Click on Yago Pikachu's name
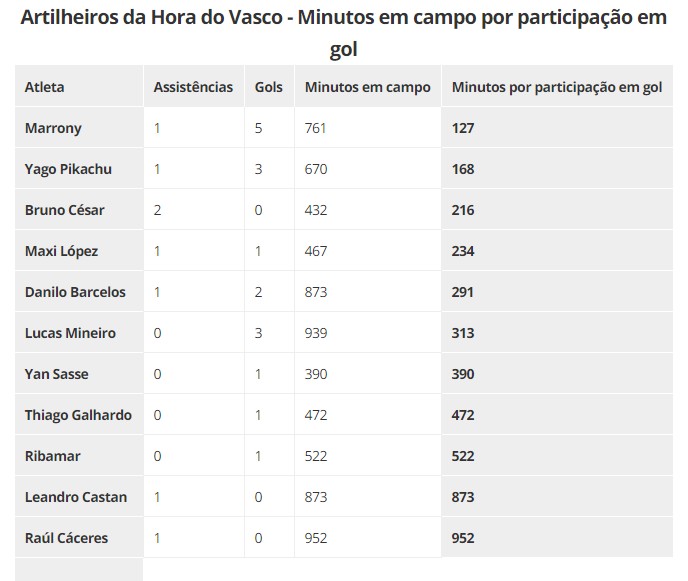This screenshot has height=581, width=688. [x=68, y=169]
